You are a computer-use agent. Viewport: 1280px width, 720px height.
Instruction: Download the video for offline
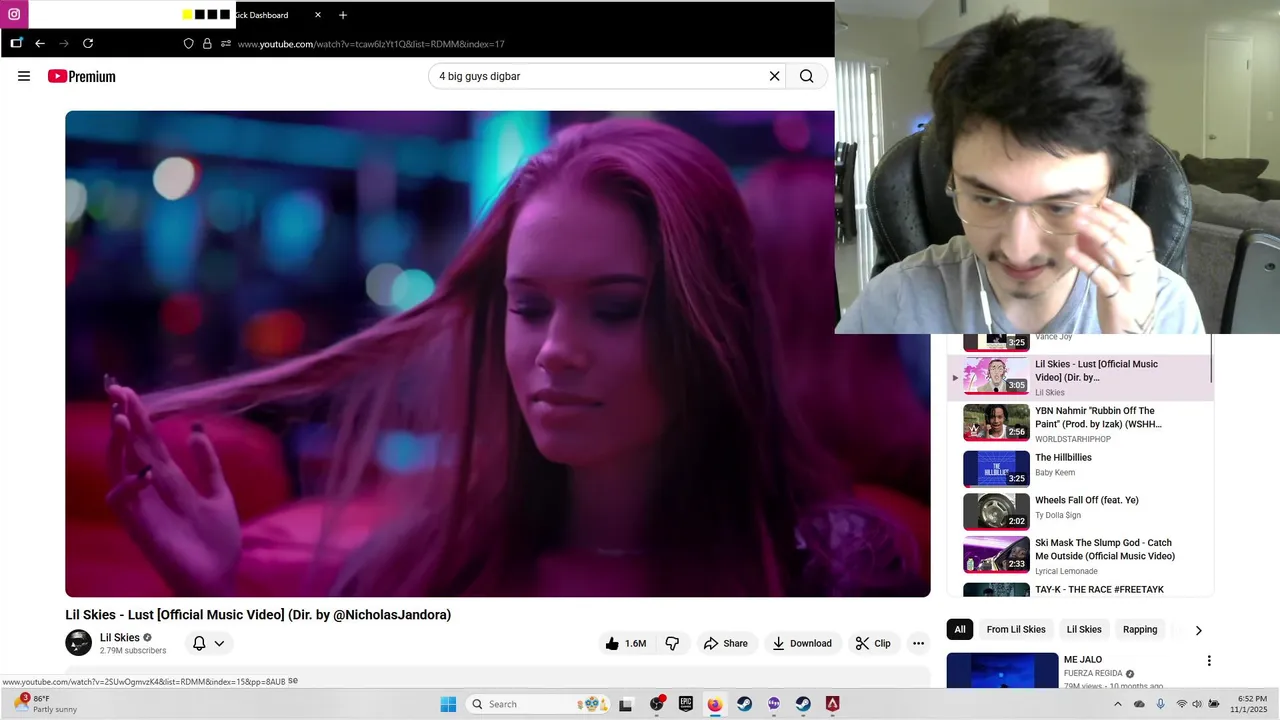[802, 643]
